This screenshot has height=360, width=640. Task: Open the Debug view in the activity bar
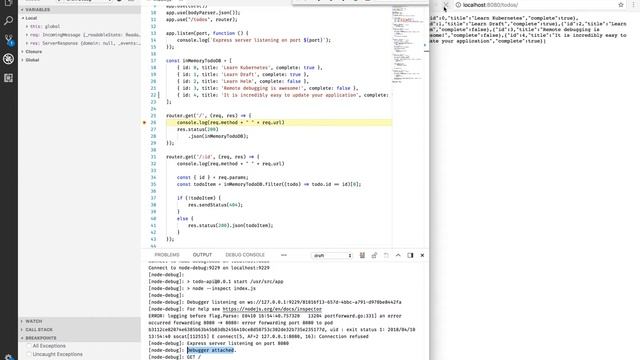[x=8, y=59]
